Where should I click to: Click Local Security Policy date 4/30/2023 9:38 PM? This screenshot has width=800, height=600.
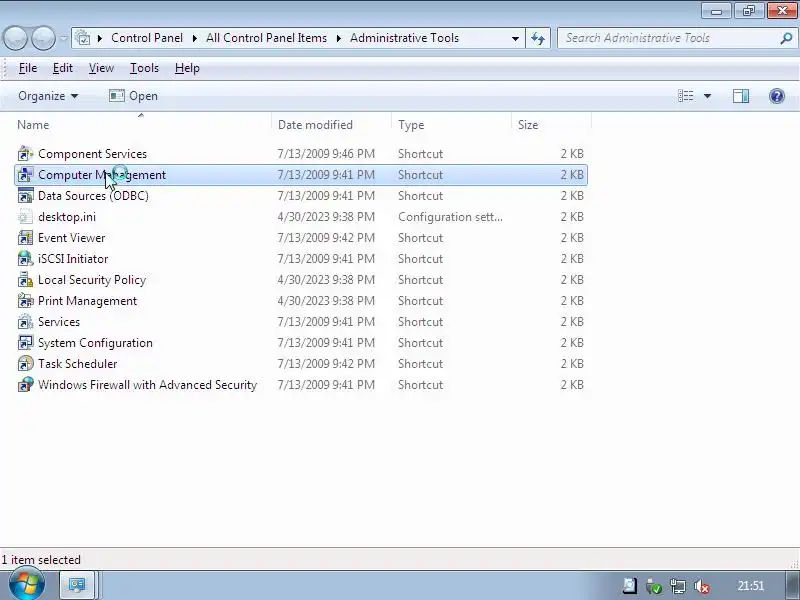click(326, 280)
